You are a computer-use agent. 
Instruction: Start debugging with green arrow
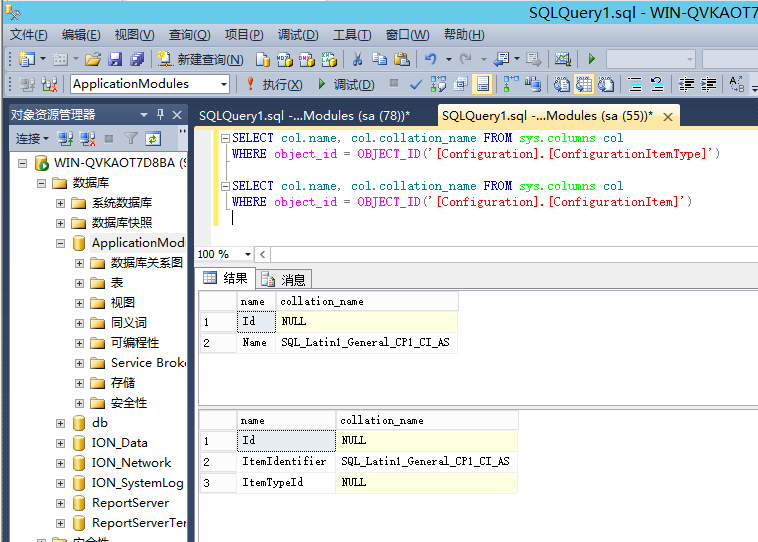coord(592,59)
